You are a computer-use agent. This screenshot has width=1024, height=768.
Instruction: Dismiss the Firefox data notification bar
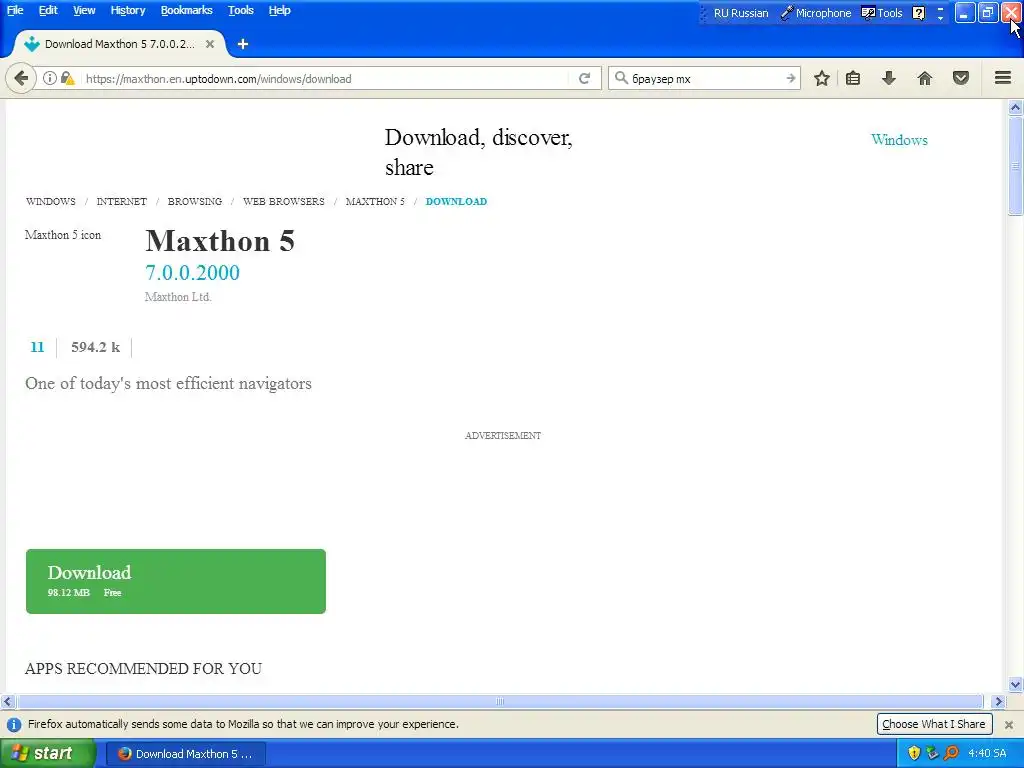(x=1008, y=724)
